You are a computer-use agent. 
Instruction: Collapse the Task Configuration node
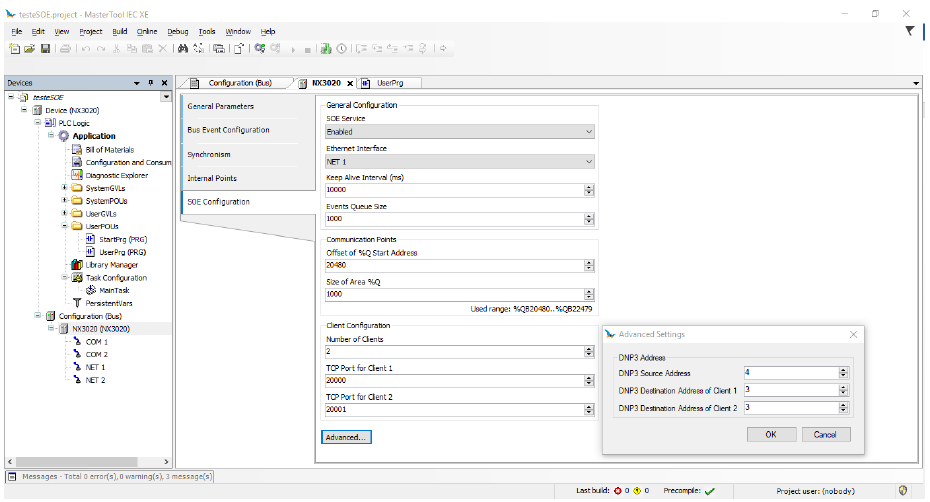(65, 277)
